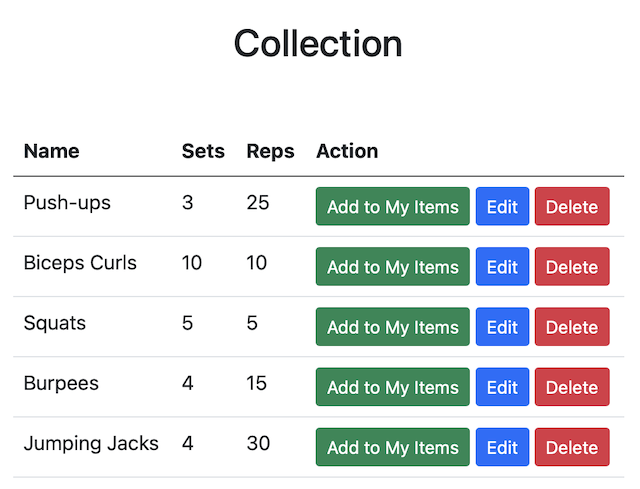Image resolution: width=640 pixels, height=489 pixels.
Task: Click the Reps column header
Action: (270, 151)
